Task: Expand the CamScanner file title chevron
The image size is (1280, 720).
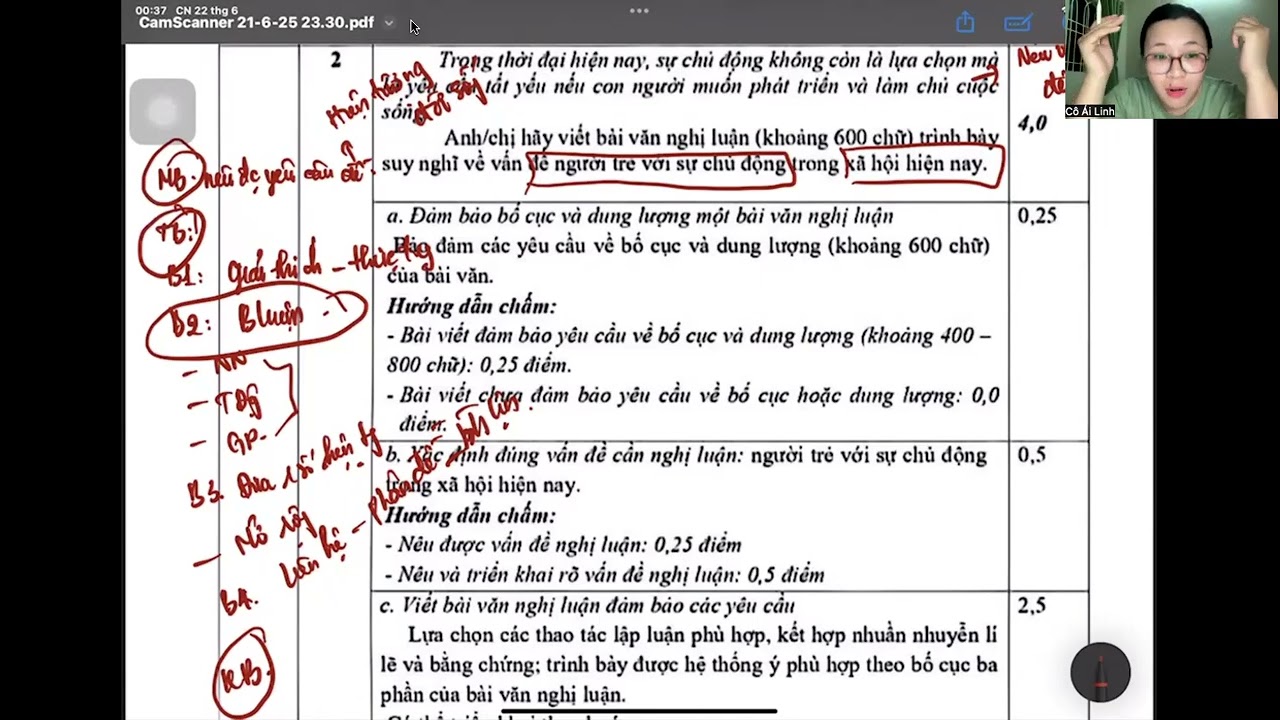Action: point(389,23)
